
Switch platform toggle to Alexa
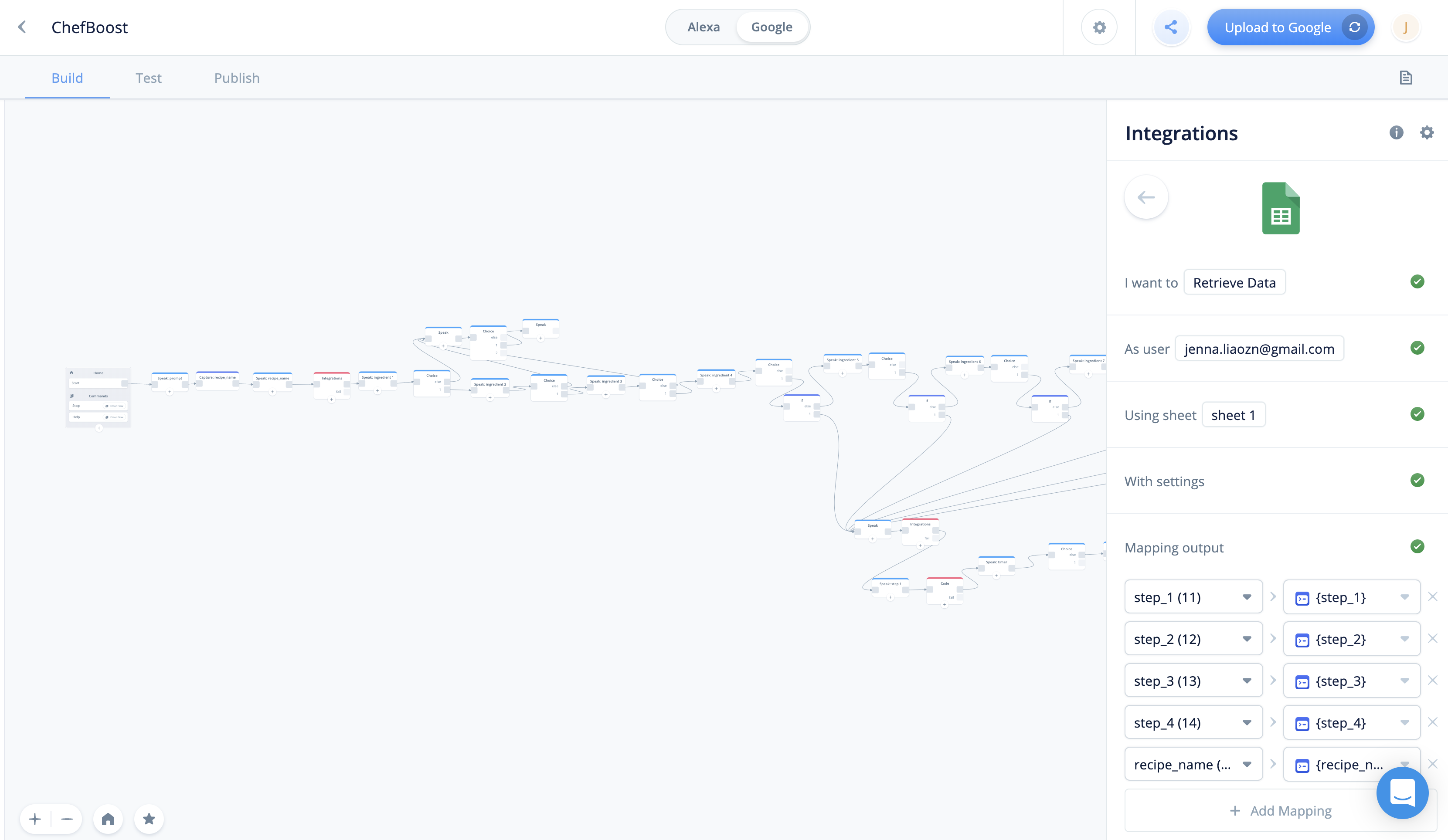pyautogui.click(x=704, y=27)
